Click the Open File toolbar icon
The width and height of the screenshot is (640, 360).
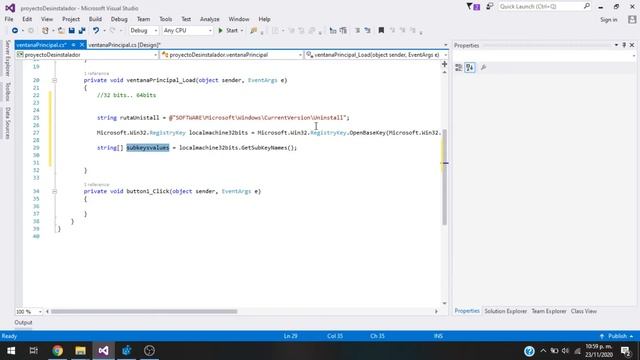61,31
